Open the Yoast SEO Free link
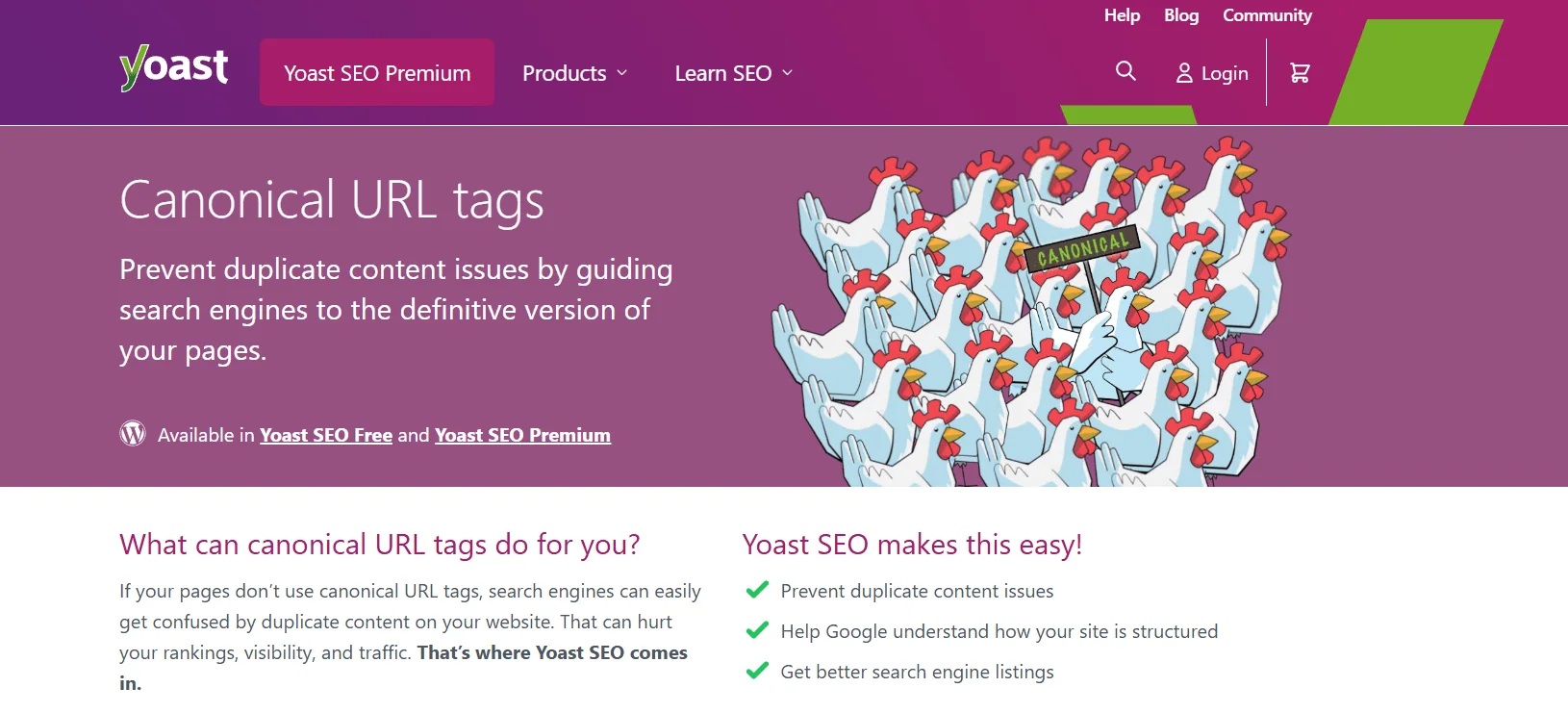Screen dimensions: 1568x713 point(325,434)
